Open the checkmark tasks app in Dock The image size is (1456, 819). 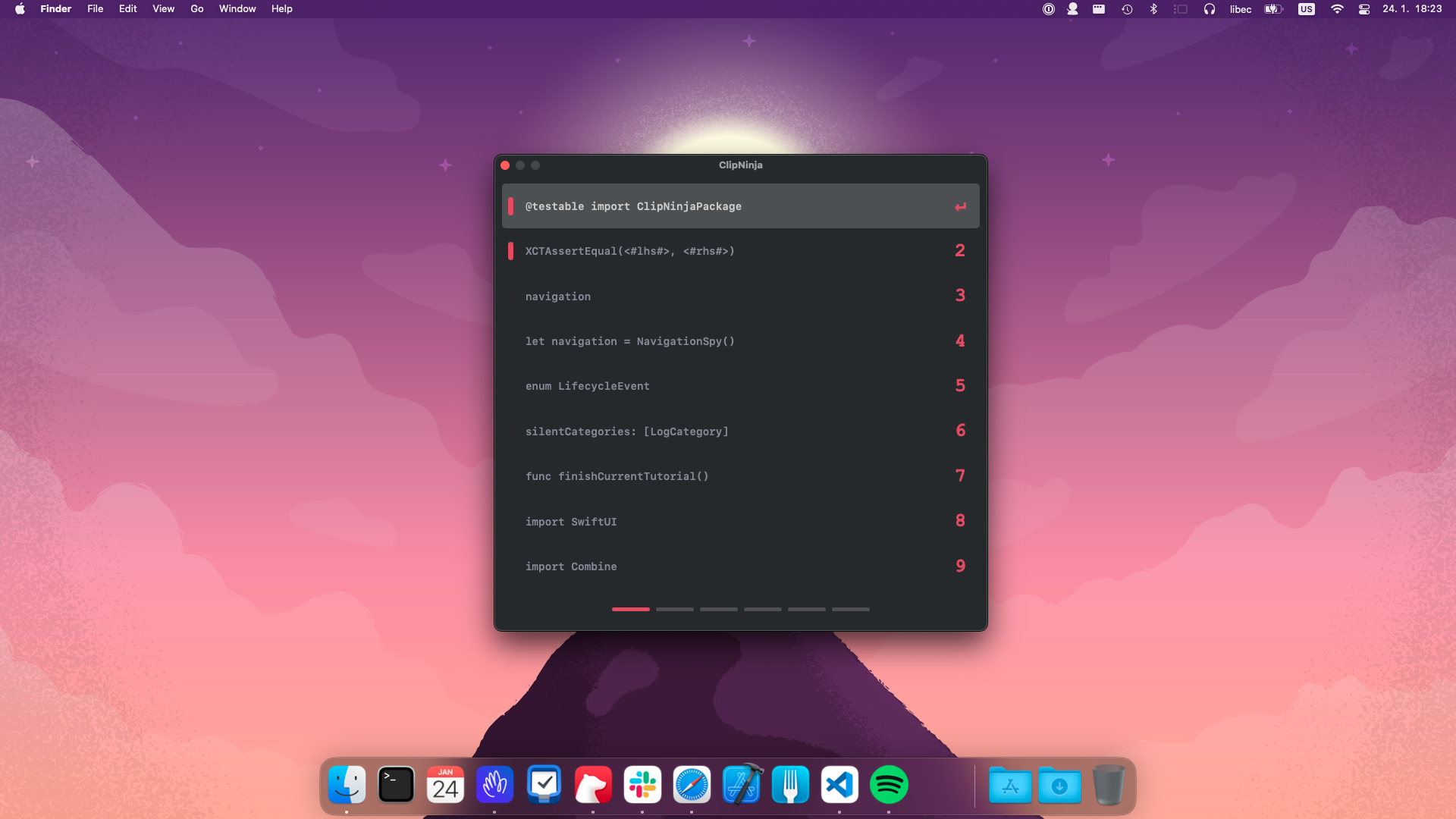(544, 785)
